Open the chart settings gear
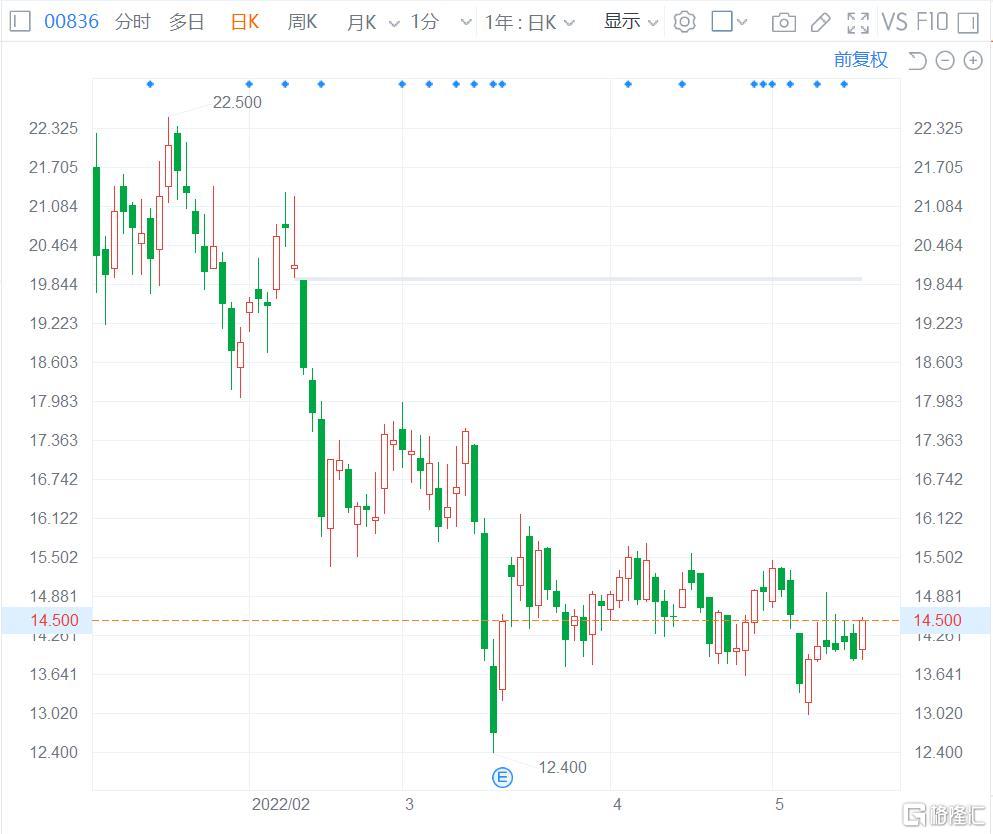The height and width of the screenshot is (834, 993). click(x=684, y=22)
